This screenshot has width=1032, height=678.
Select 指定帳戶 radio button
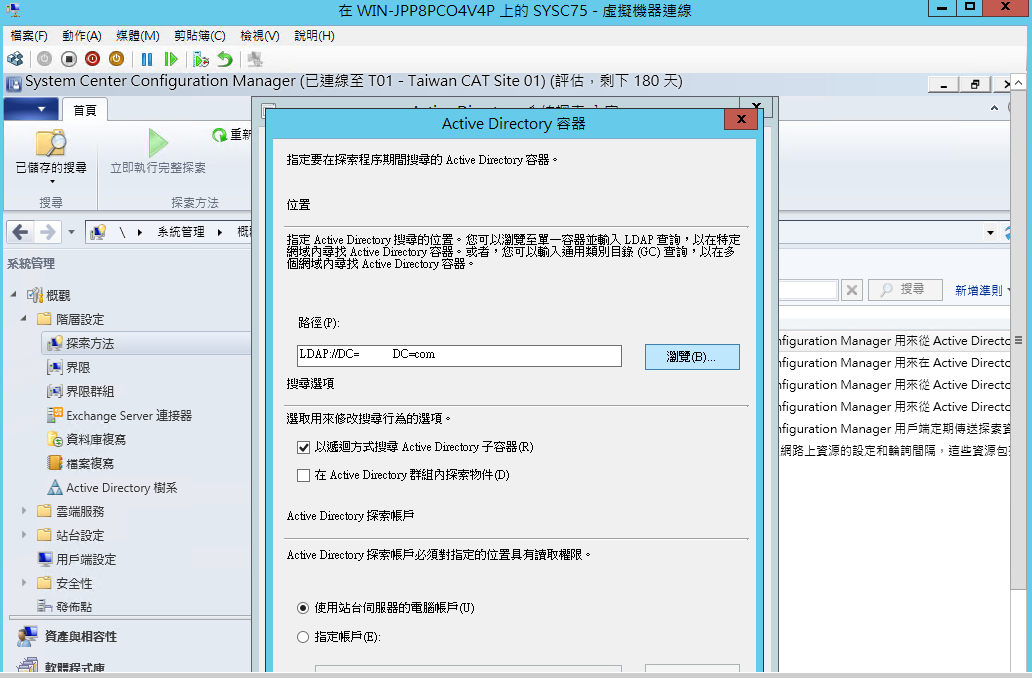click(x=303, y=637)
